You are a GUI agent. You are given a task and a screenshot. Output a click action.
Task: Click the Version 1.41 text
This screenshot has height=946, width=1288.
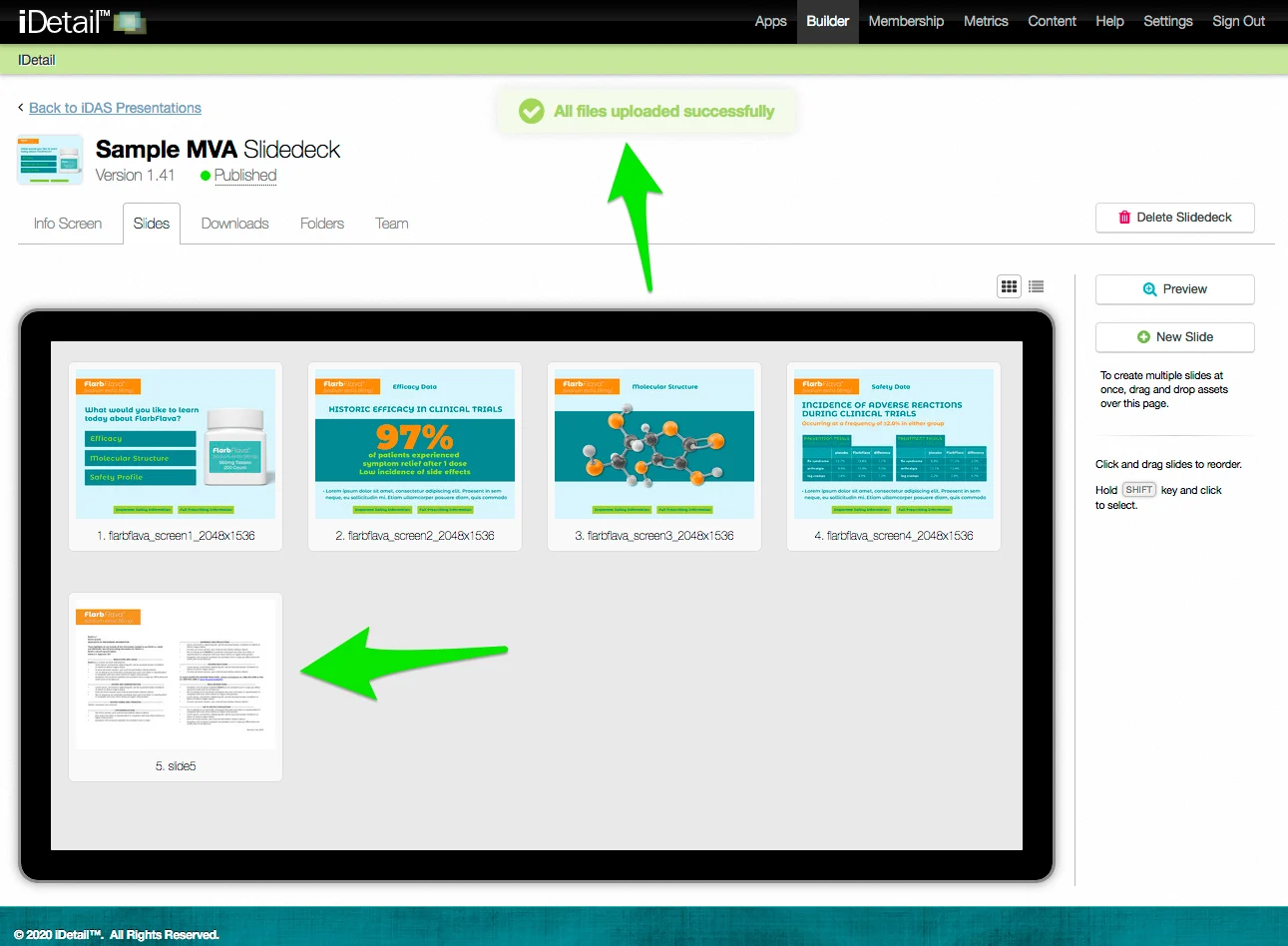coord(135,176)
